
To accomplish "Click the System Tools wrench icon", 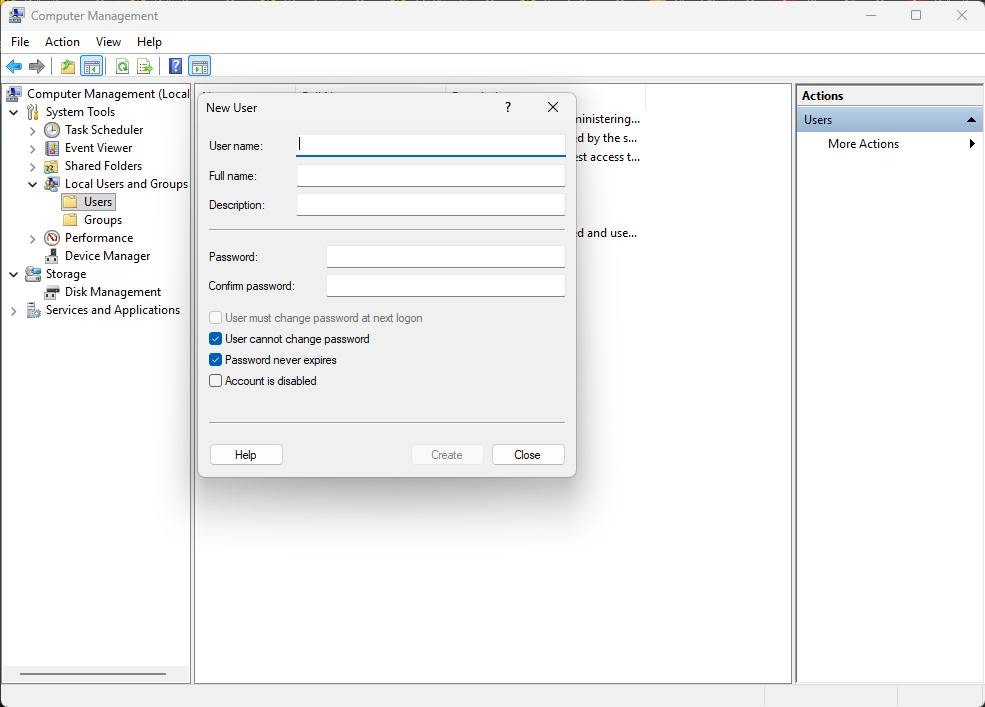I will pos(33,112).
